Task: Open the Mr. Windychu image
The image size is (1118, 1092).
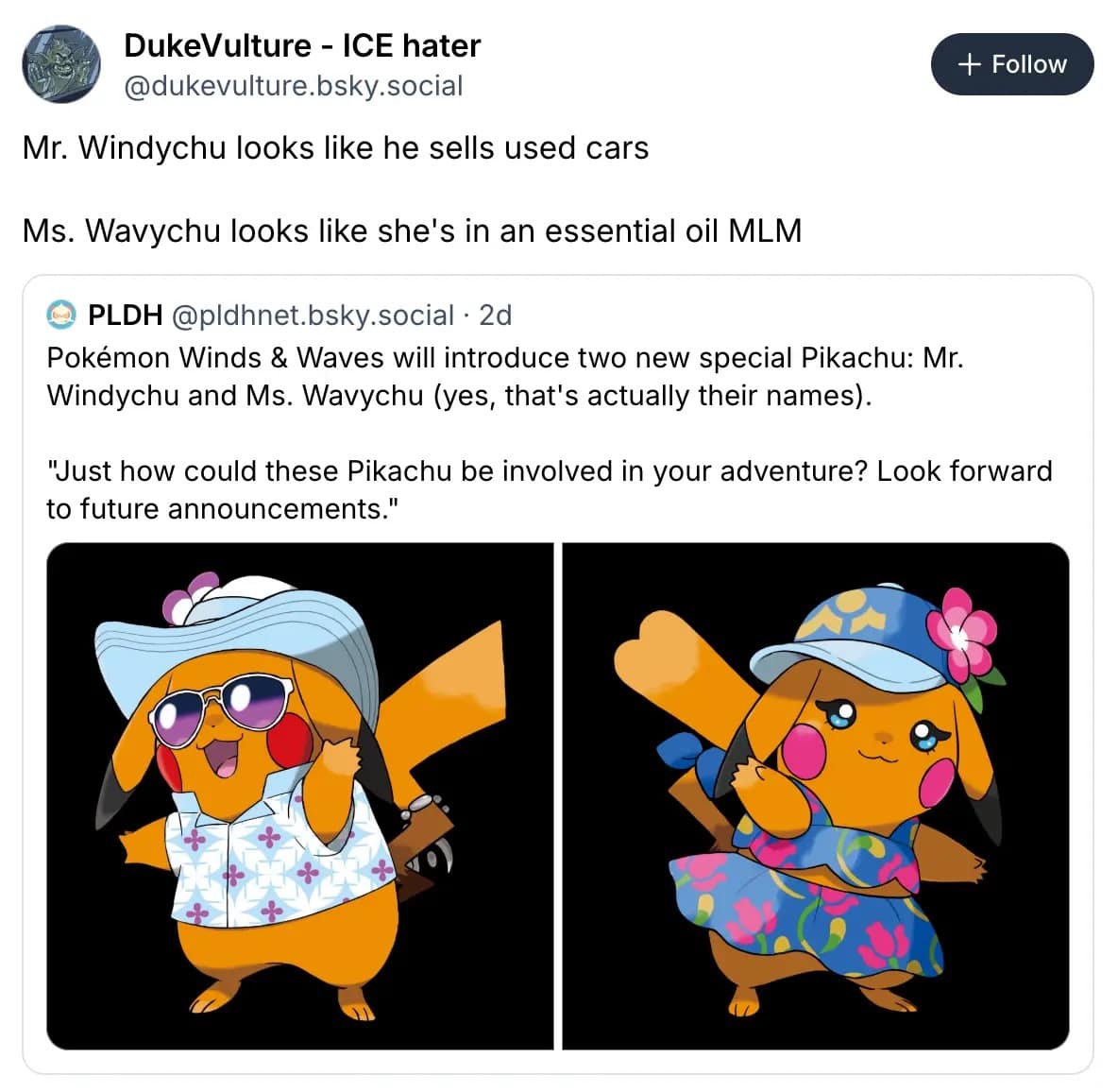Action: click(x=300, y=796)
